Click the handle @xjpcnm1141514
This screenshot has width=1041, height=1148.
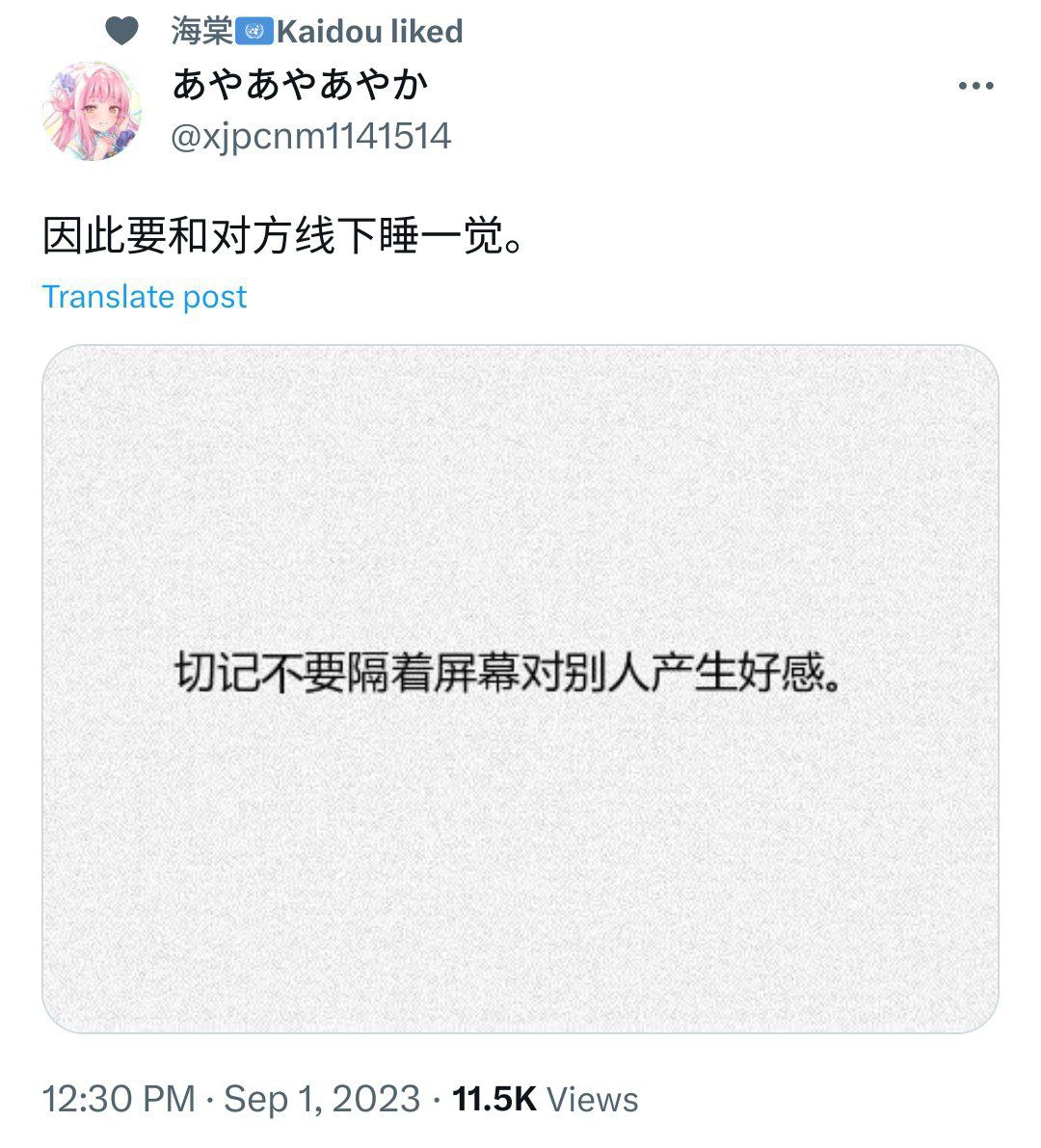click(311, 136)
